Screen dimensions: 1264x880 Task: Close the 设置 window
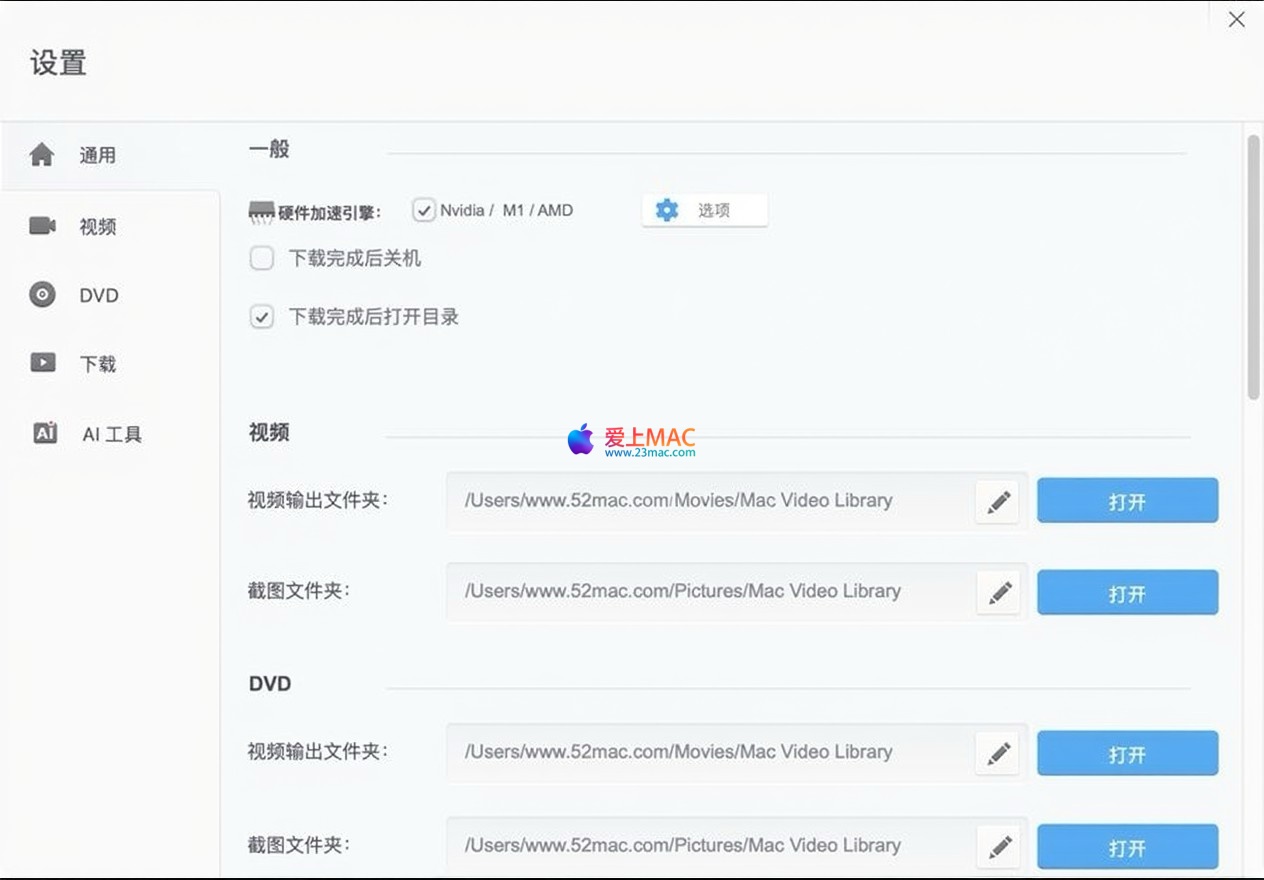coord(1237,19)
